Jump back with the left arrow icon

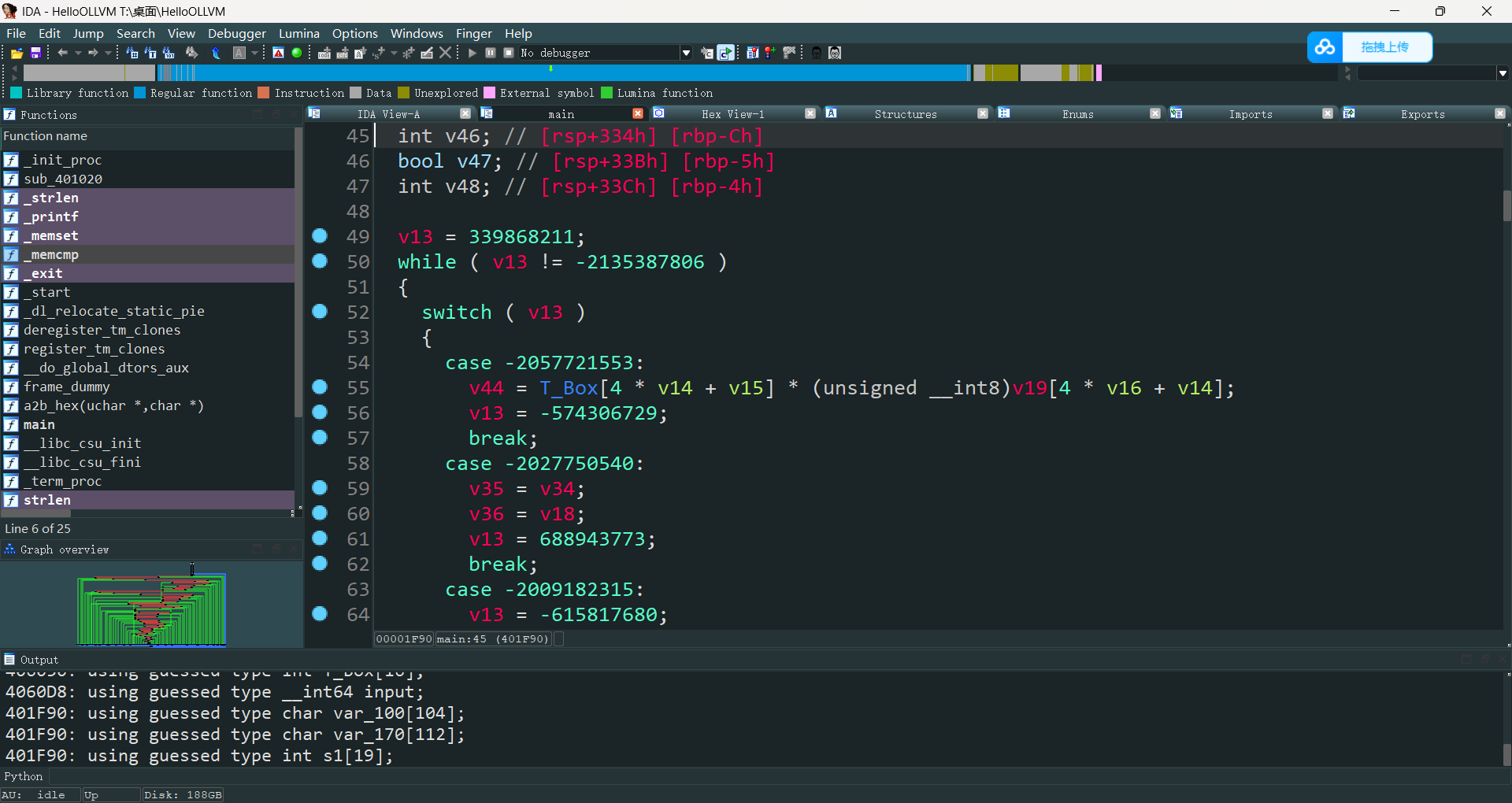(63, 53)
